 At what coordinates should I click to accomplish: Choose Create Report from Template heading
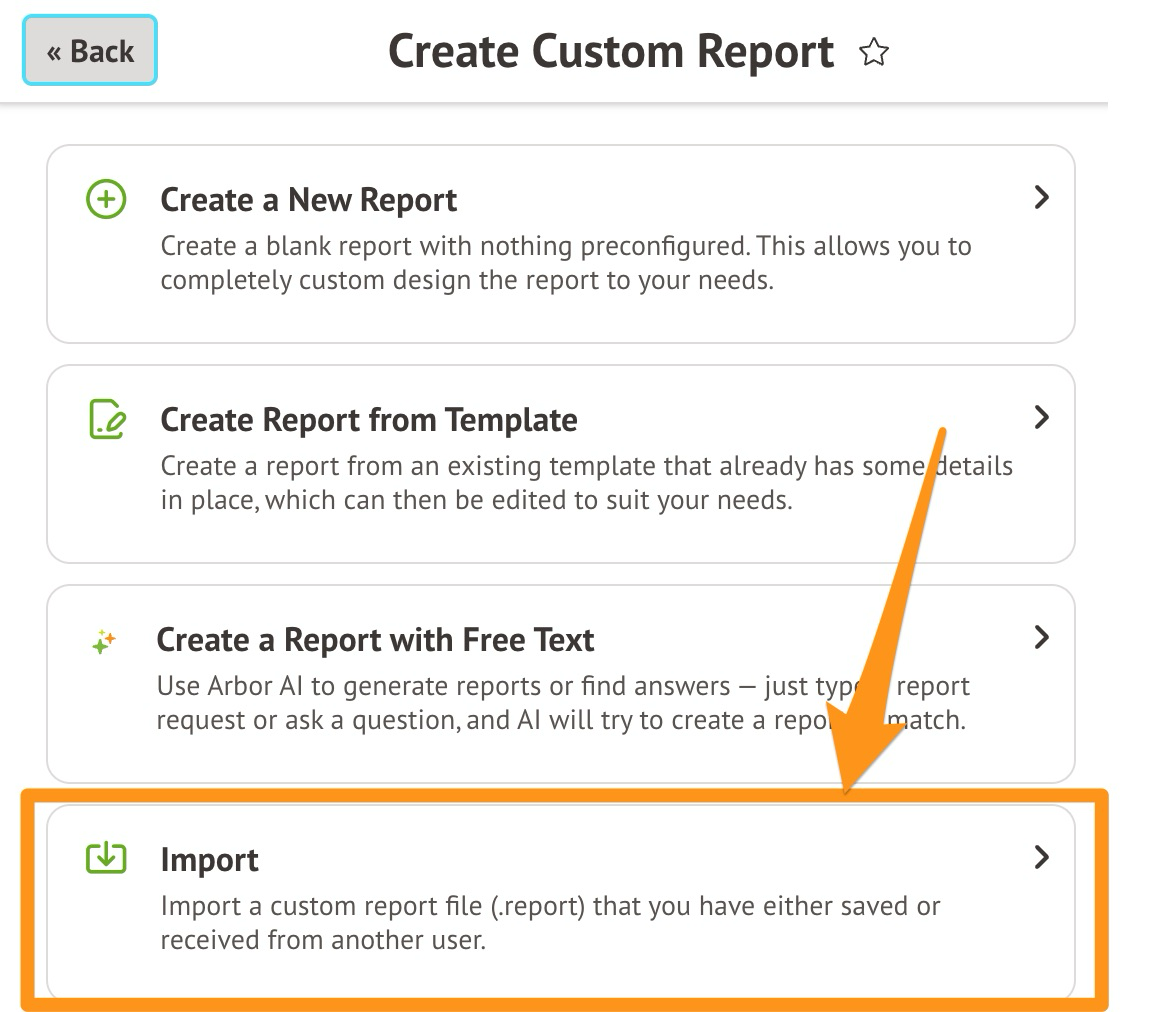(x=368, y=420)
